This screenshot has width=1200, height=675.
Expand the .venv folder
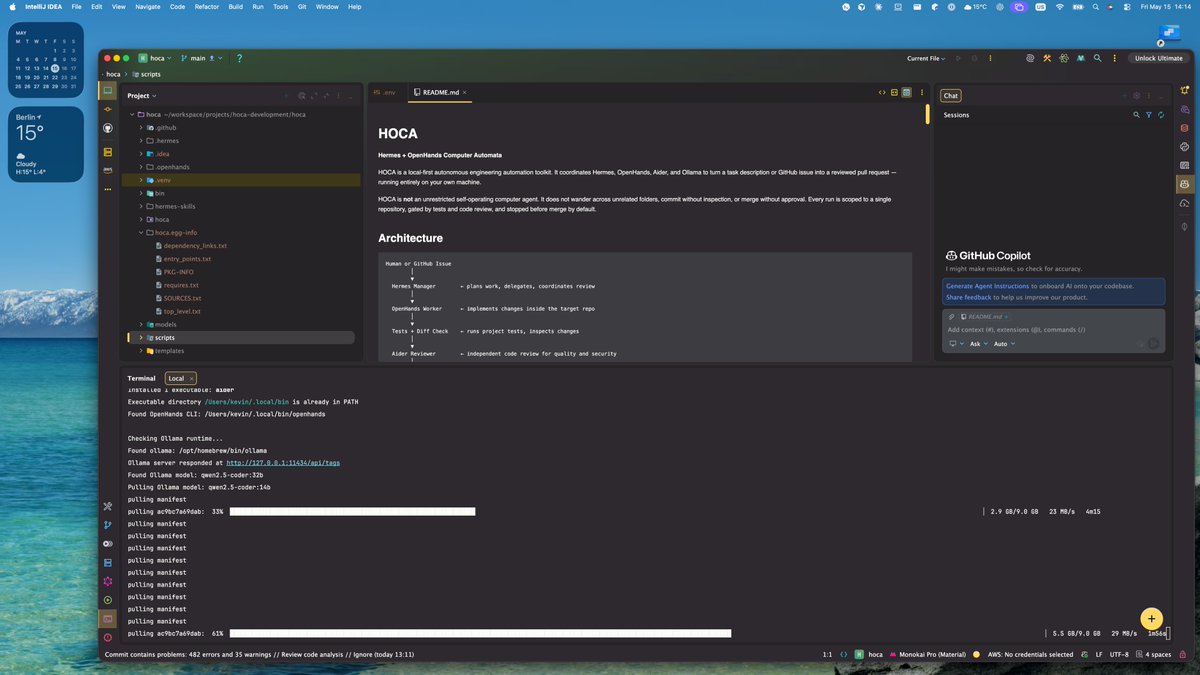pos(141,180)
